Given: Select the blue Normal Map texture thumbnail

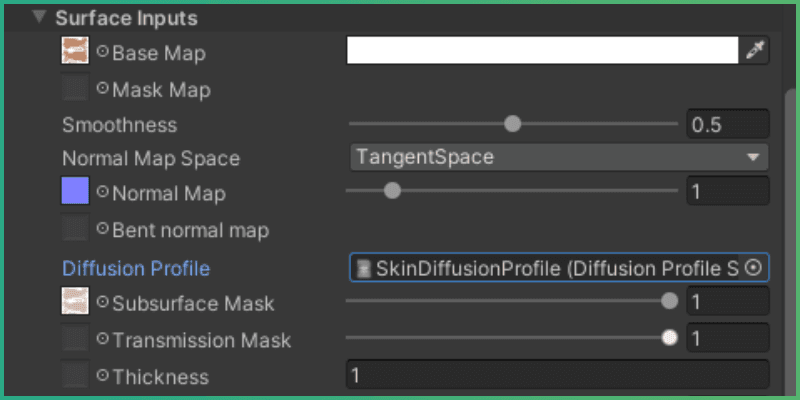Looking at the screenshot, I should coord(75,191).
